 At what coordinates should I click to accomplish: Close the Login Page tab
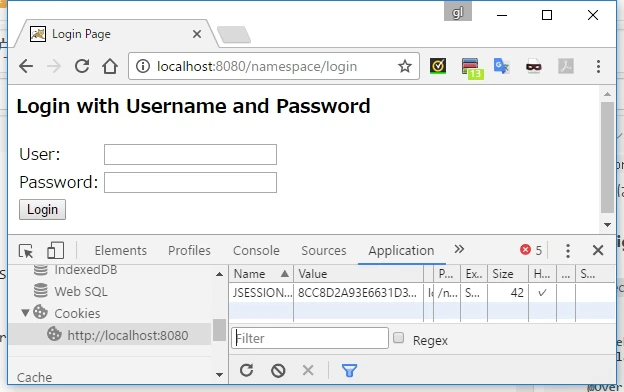197,34
